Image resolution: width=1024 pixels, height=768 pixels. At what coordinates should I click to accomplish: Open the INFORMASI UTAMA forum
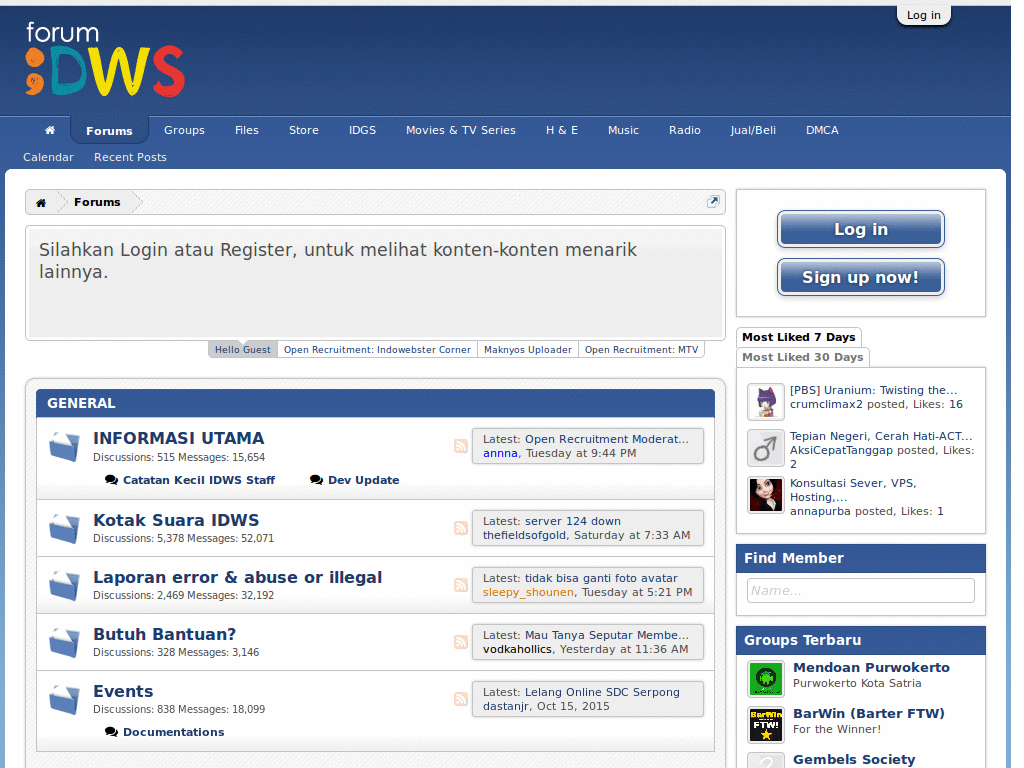point(178,438)
